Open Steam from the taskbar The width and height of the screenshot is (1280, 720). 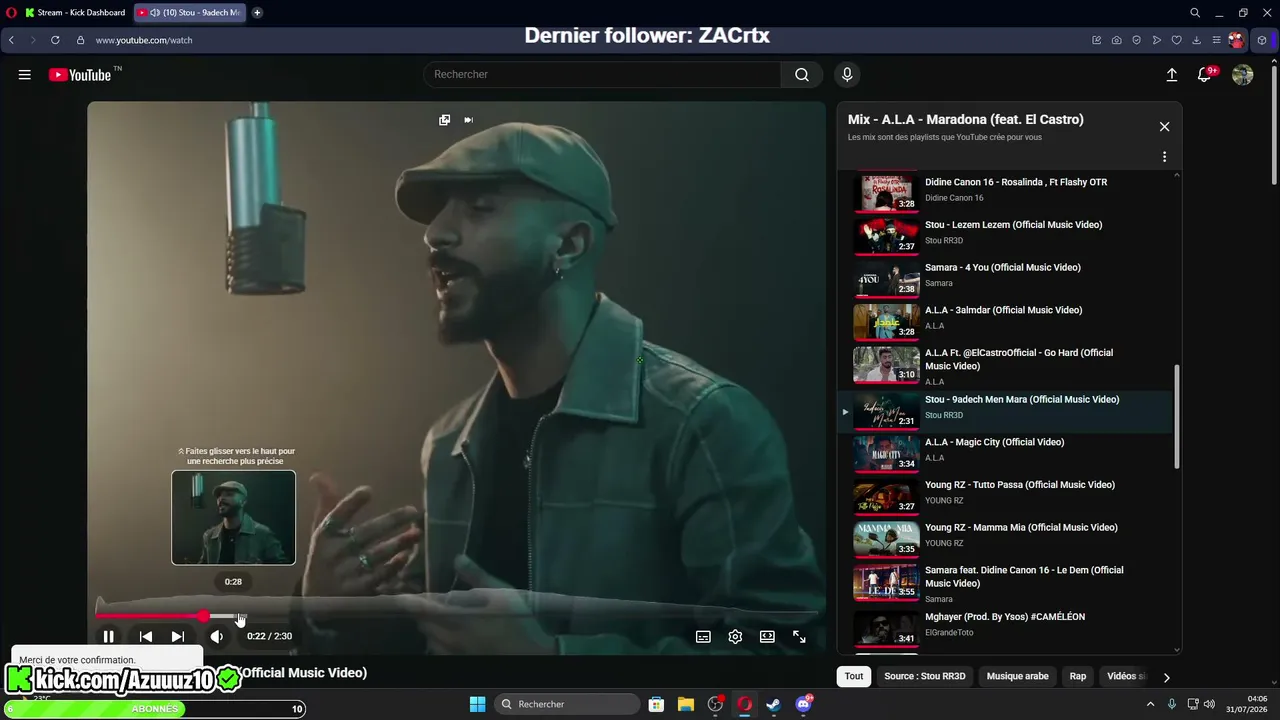click(774, 704)
